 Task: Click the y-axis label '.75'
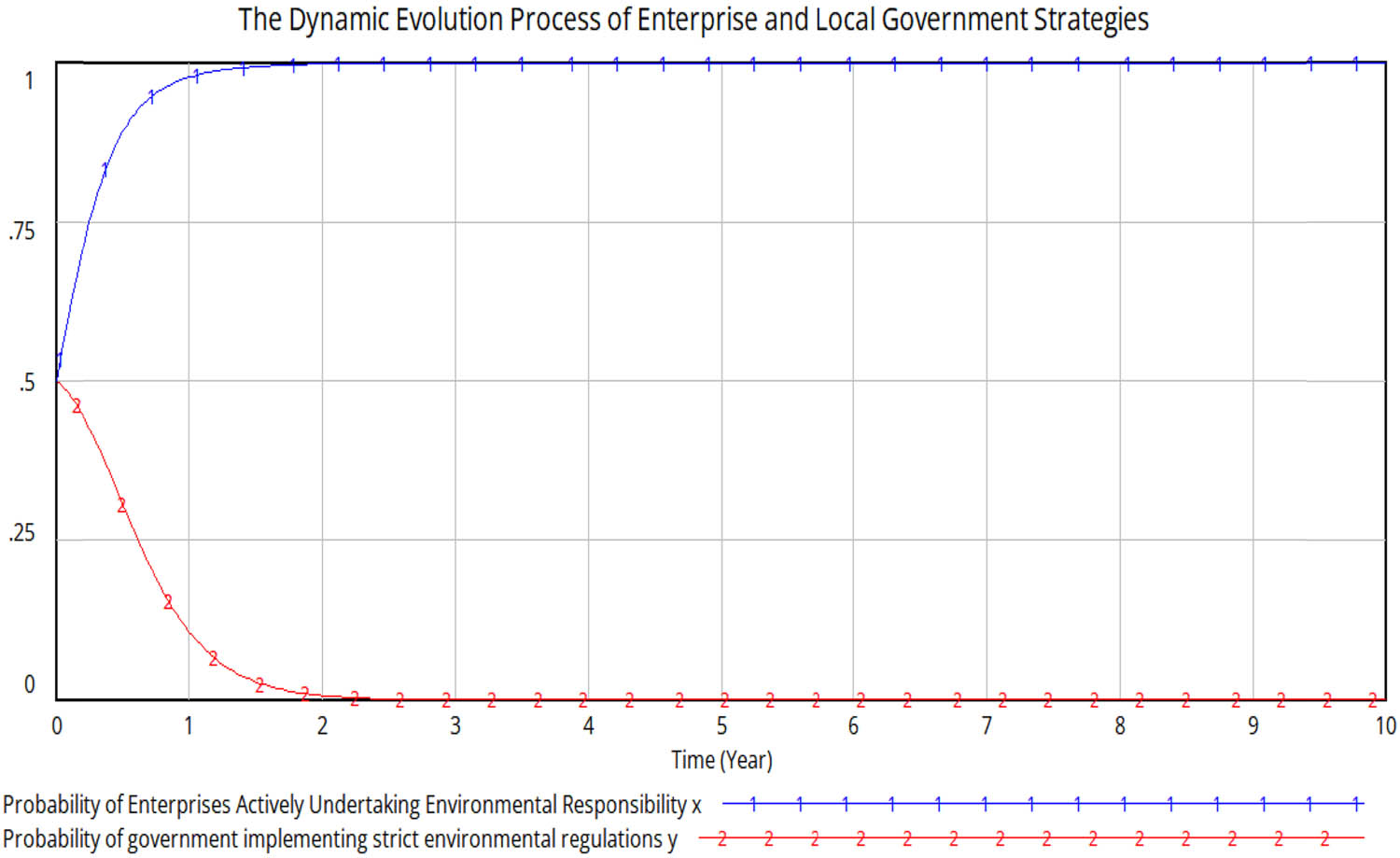coord(21,232)
